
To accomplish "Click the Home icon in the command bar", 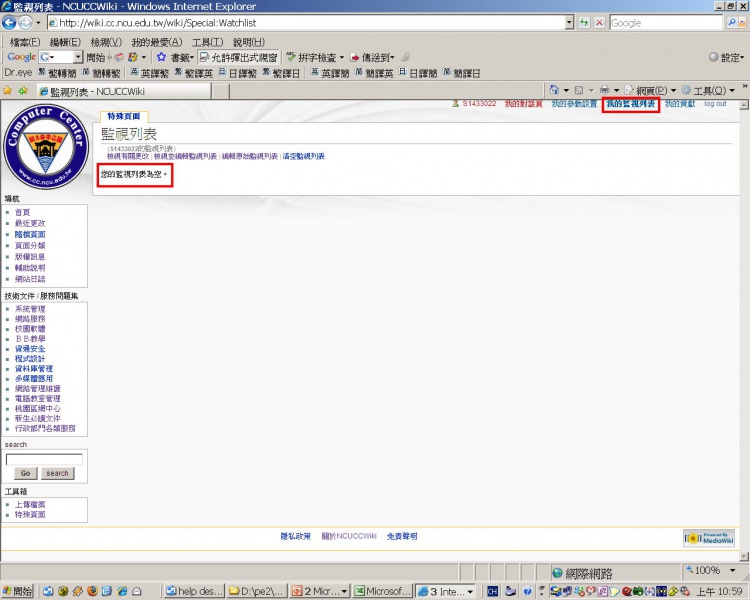I will (x=554, y=90).
